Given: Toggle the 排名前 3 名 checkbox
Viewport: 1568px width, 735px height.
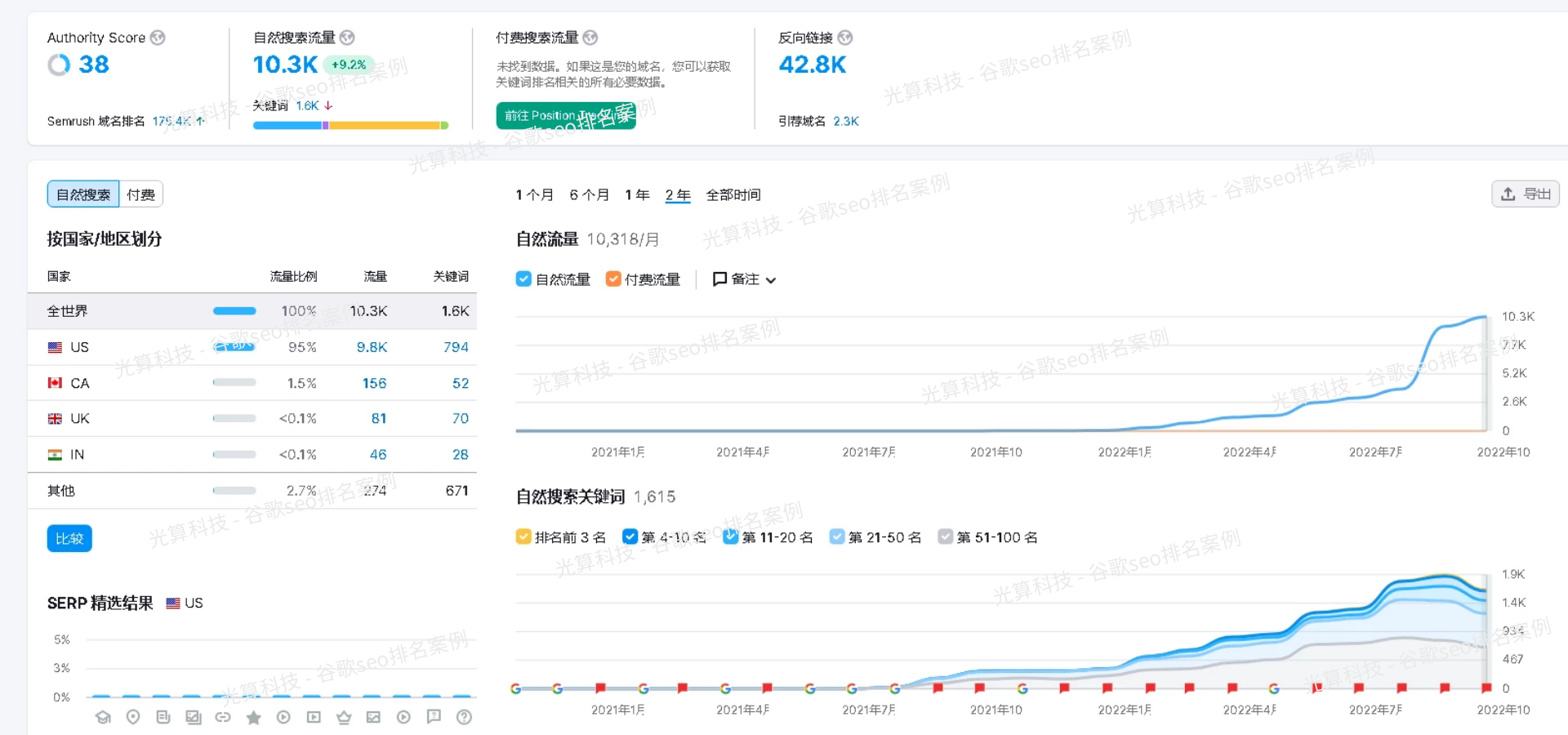Looking at the screenshot, I should point(523,537).
